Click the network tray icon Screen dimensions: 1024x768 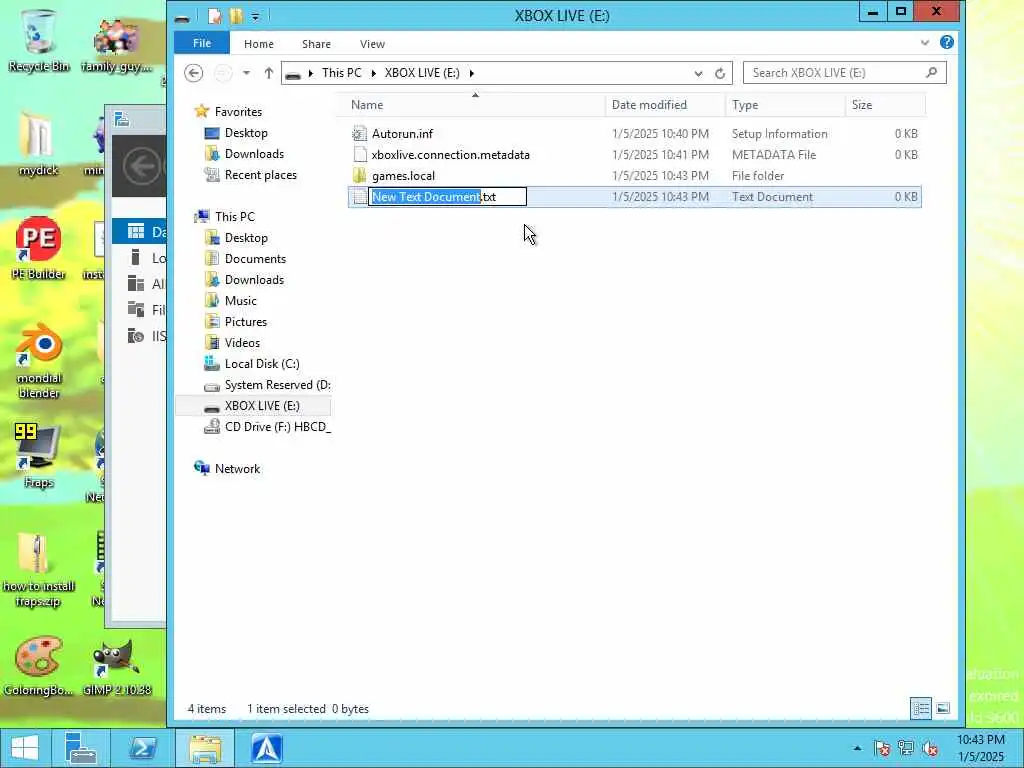tap(906, 748)
